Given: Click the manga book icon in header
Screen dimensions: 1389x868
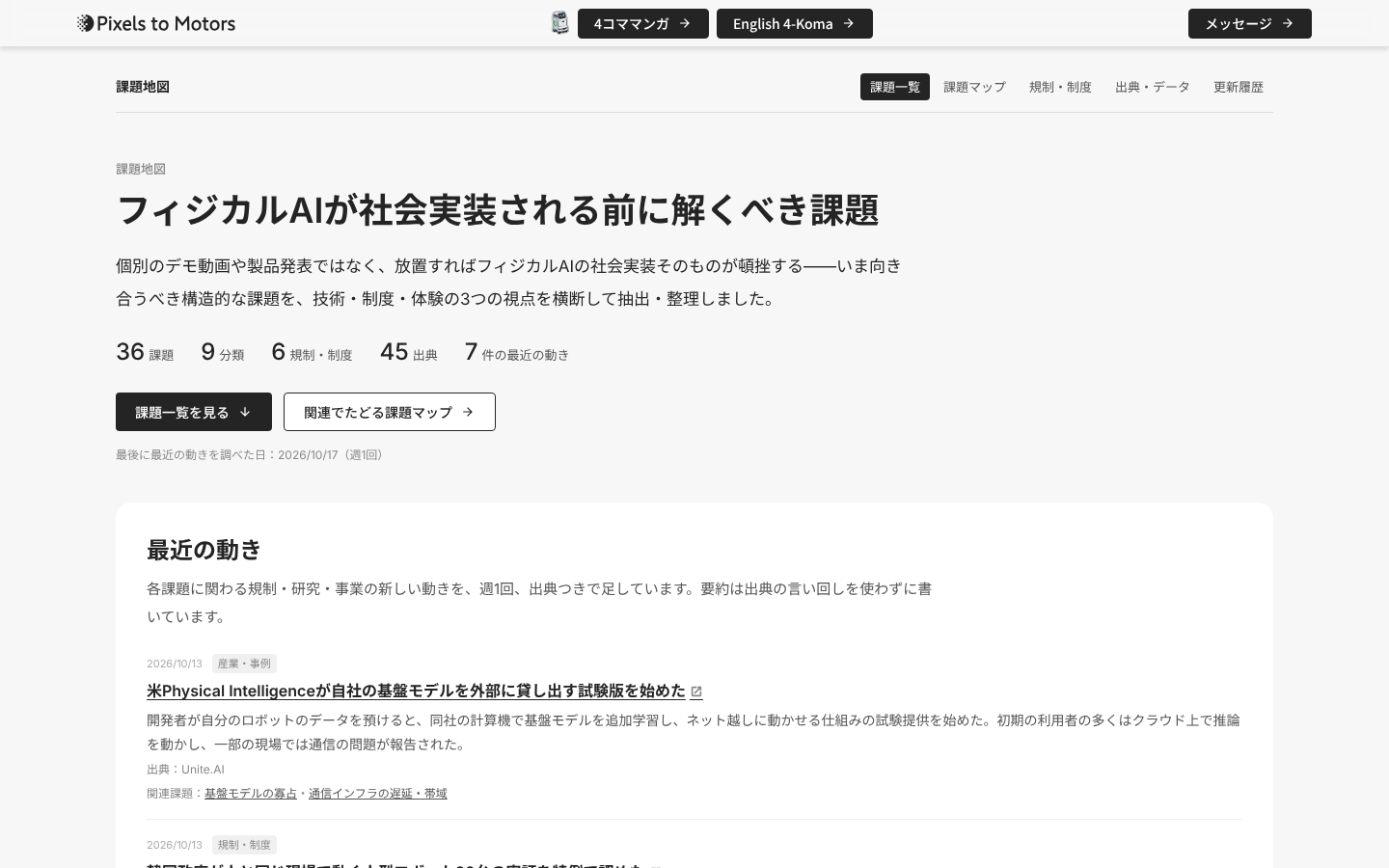Looking at the screenshot, I should pyautogui.click(x=560, y=23).
